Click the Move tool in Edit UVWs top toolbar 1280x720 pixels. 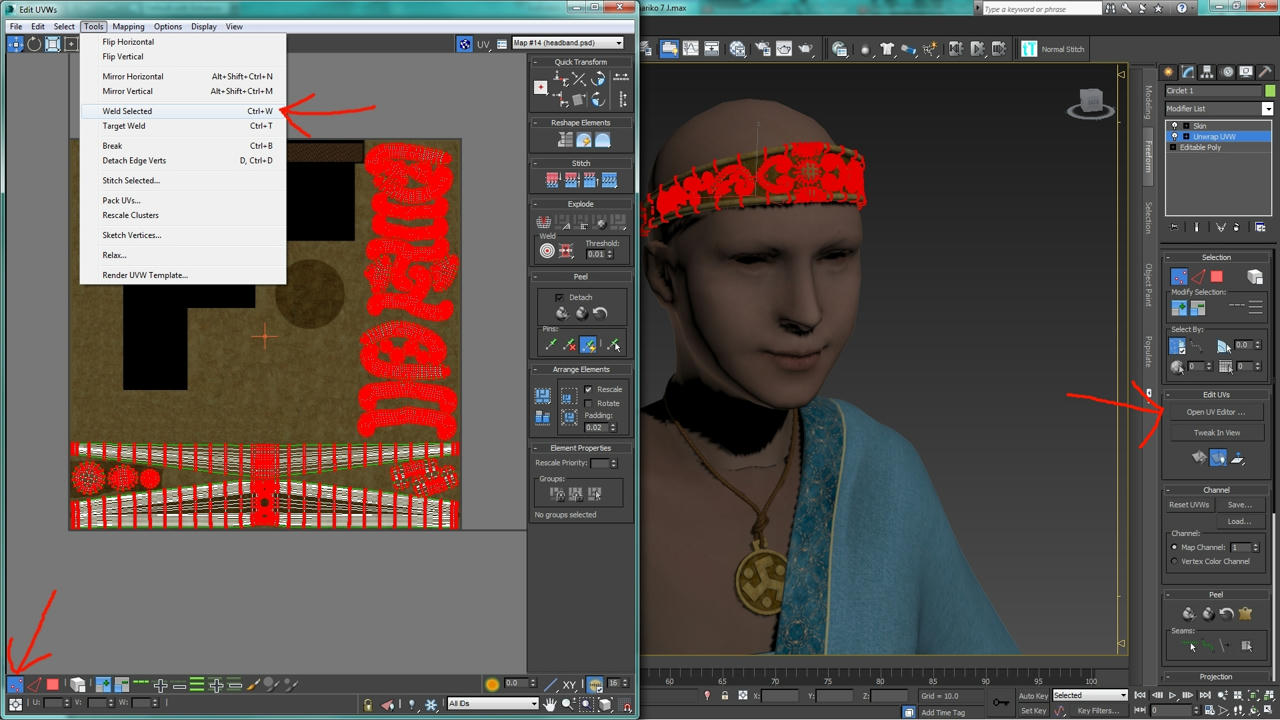16,44
